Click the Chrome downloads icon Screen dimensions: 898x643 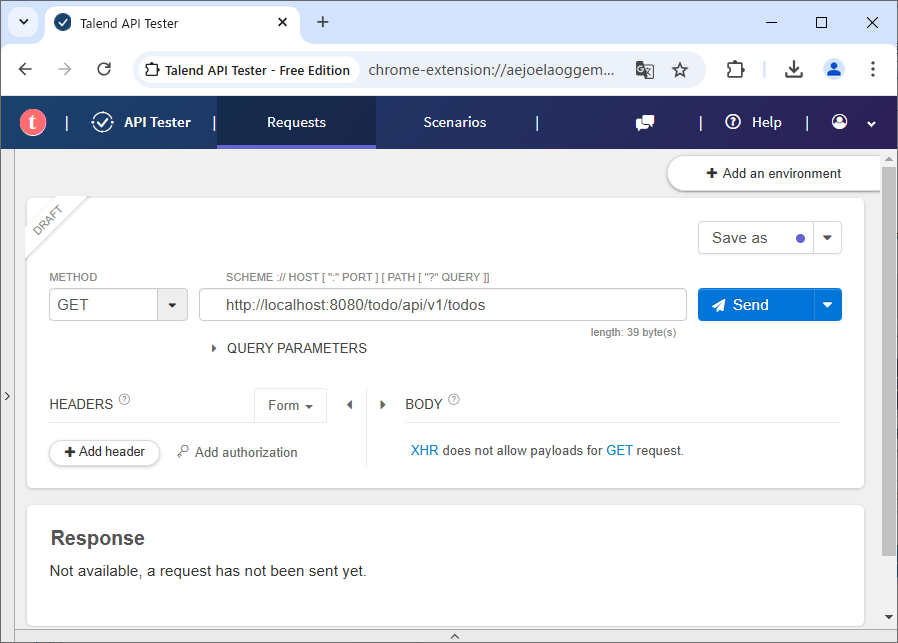(x=793, y=69)
